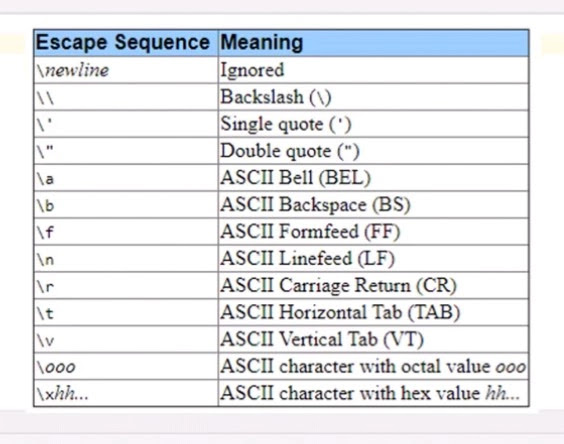Screen dimensions: 564x444
Task: Click the ASCII Vertical Tab (VT) cell
Action: 373,340
